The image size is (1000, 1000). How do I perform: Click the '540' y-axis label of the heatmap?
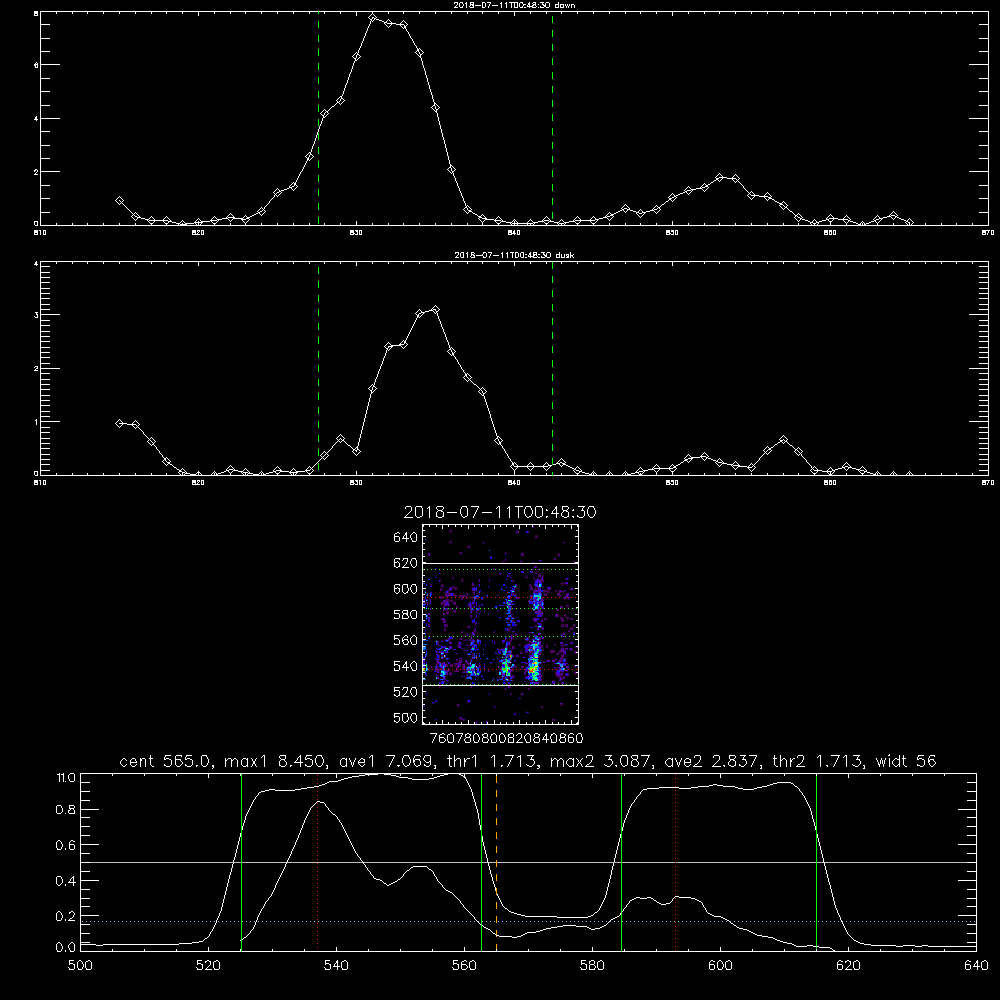[405, 666]
